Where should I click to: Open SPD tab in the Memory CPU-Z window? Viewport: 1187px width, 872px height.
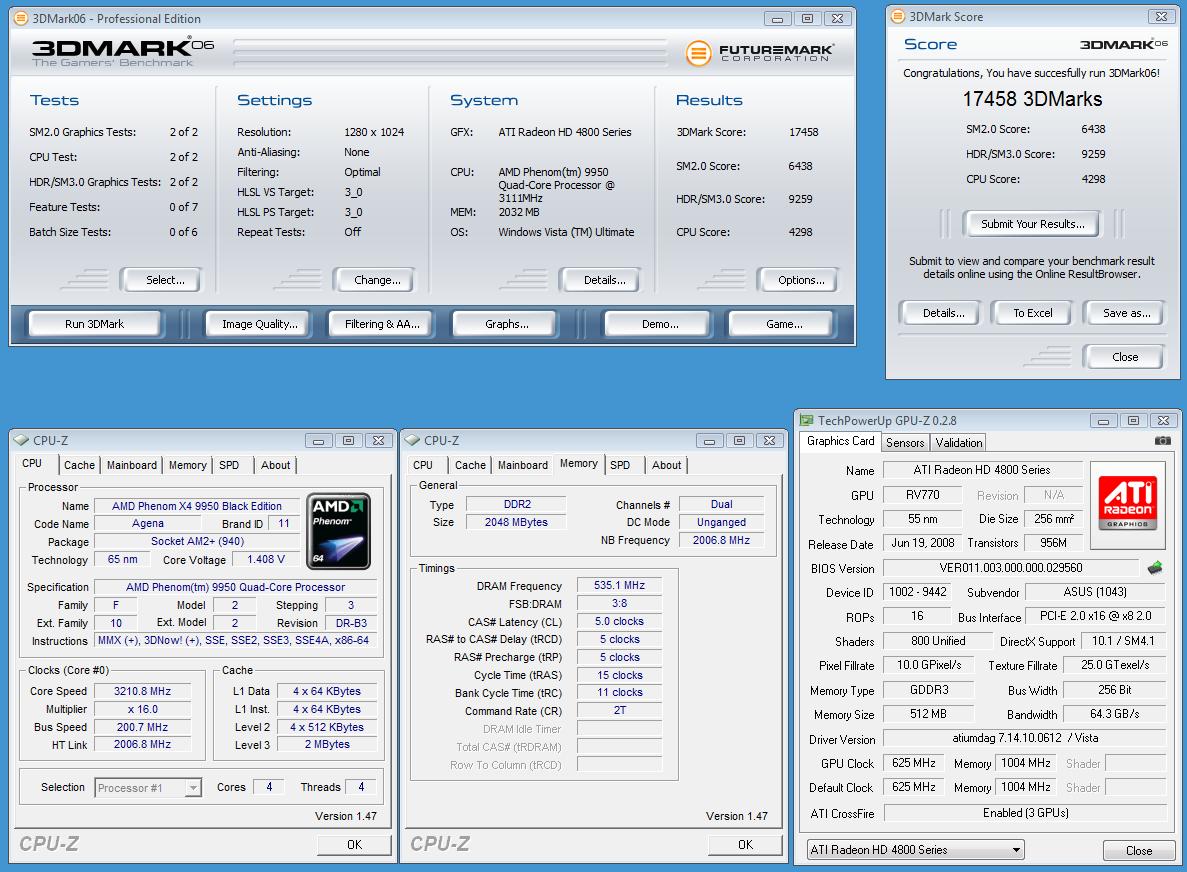[620, 465]
